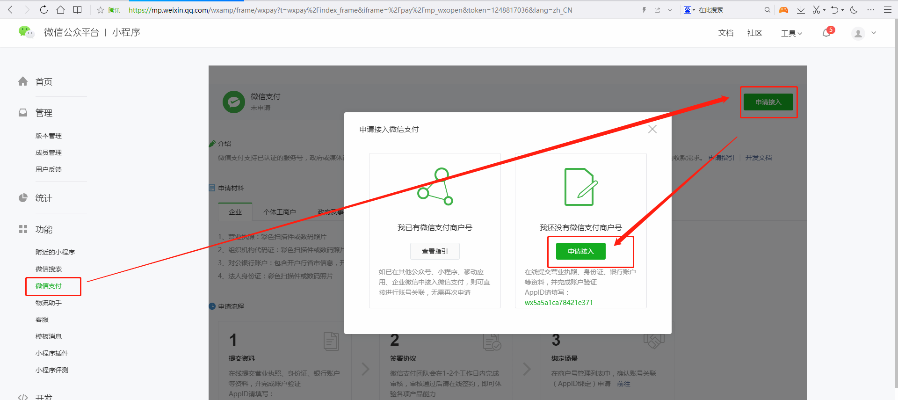Click the step 2 signed-agreement icon
Viewport: 898px width, 400px height.
pos(493,341)
